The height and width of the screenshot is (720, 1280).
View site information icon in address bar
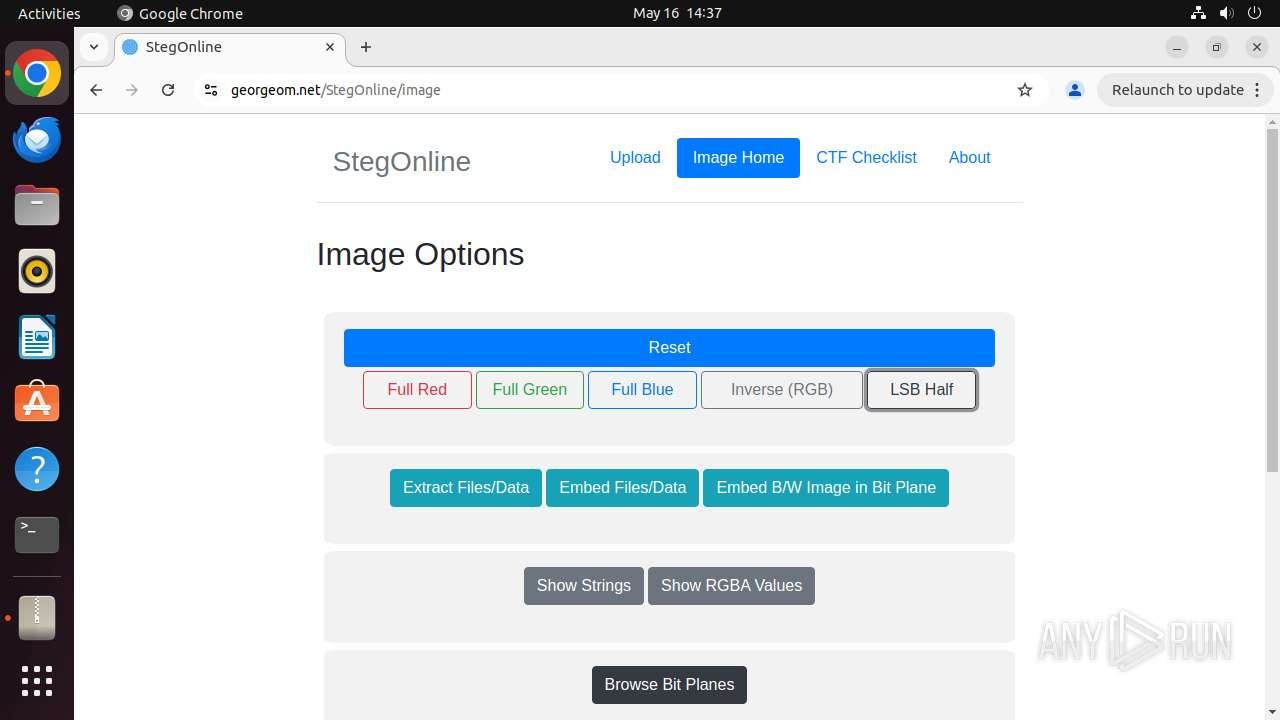(210, 90)
